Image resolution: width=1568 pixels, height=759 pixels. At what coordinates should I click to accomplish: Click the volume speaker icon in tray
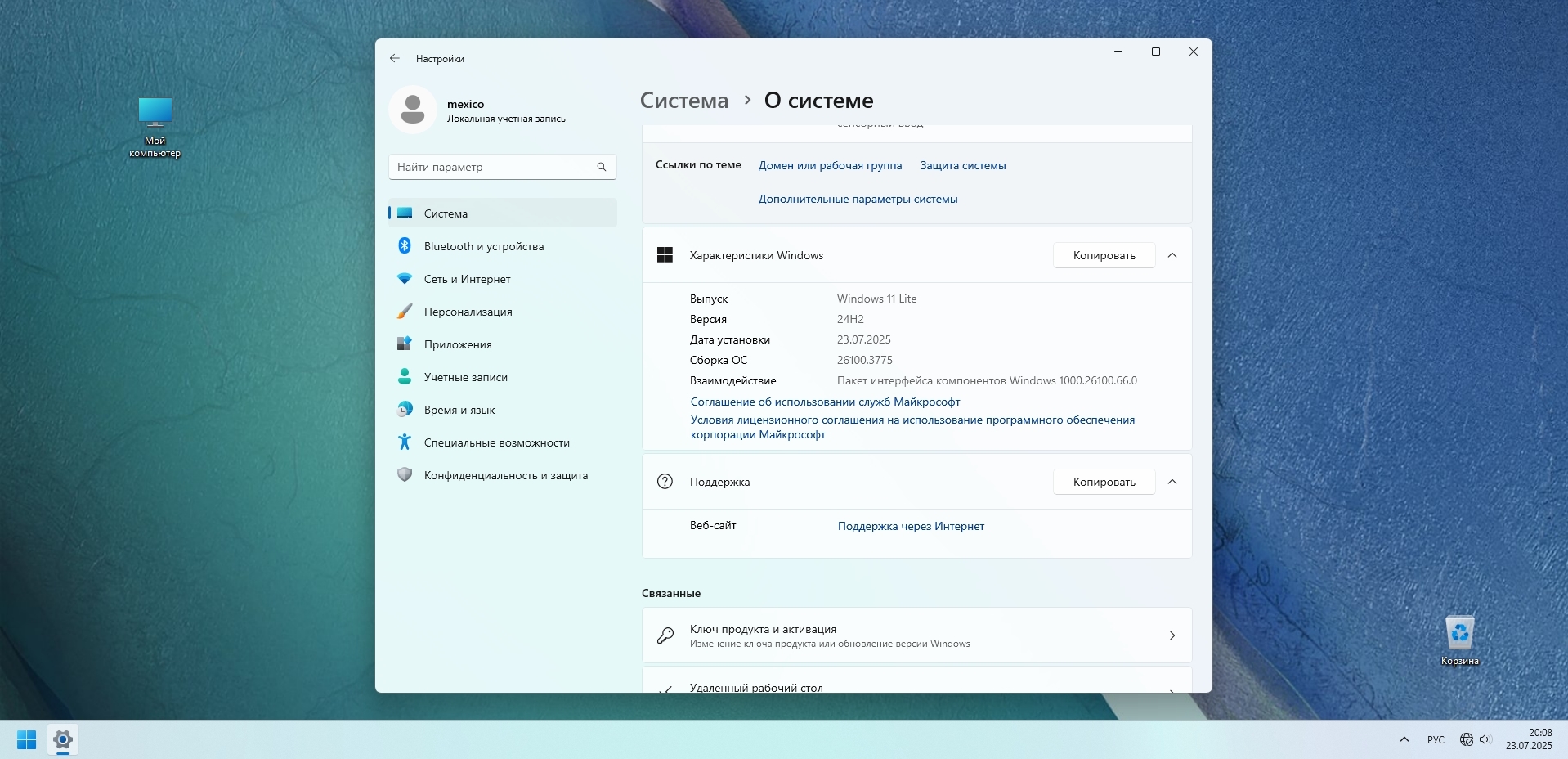pyautogui.click(x=1485, y=739)
